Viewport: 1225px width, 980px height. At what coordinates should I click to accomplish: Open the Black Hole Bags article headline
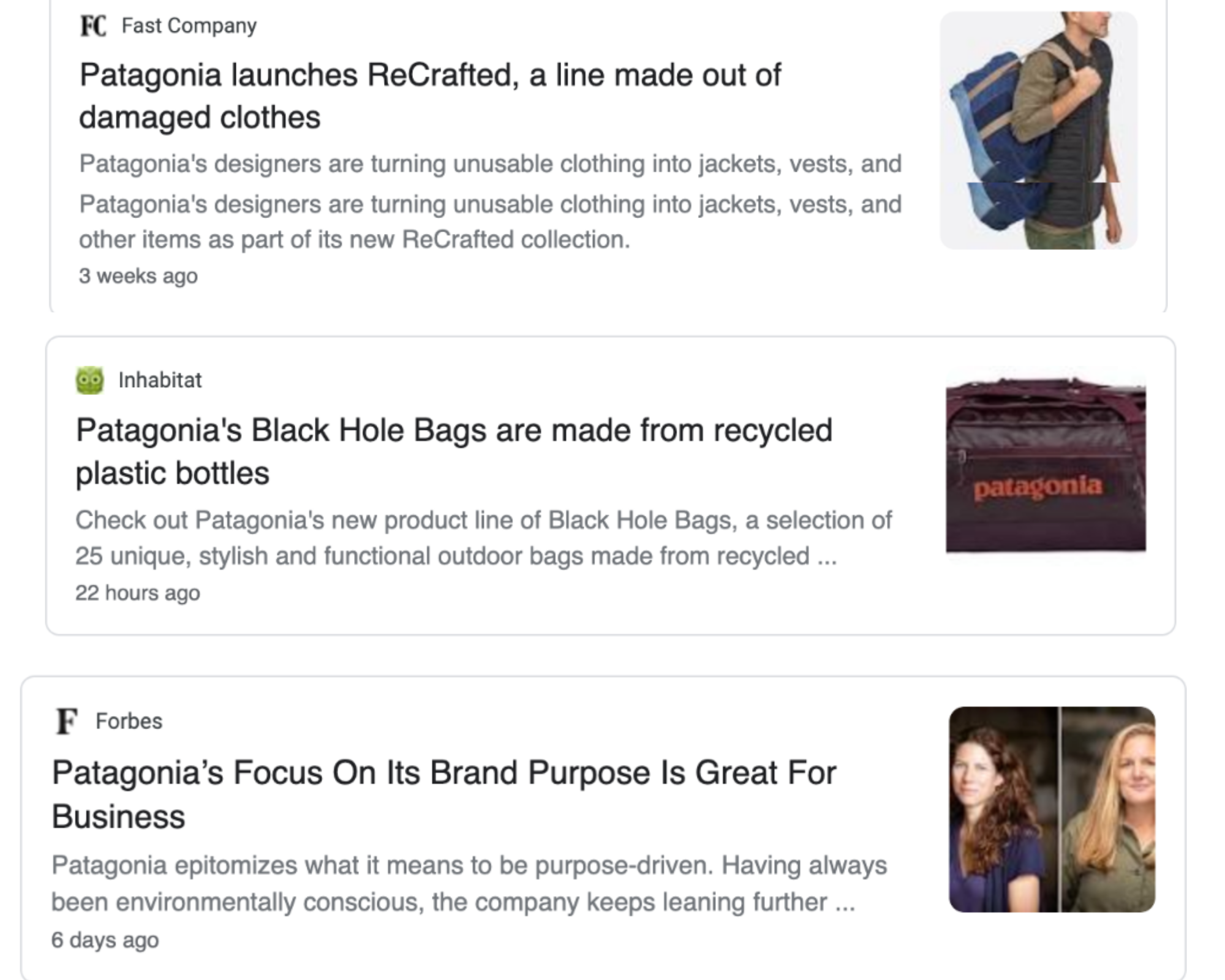click(453, 450)
